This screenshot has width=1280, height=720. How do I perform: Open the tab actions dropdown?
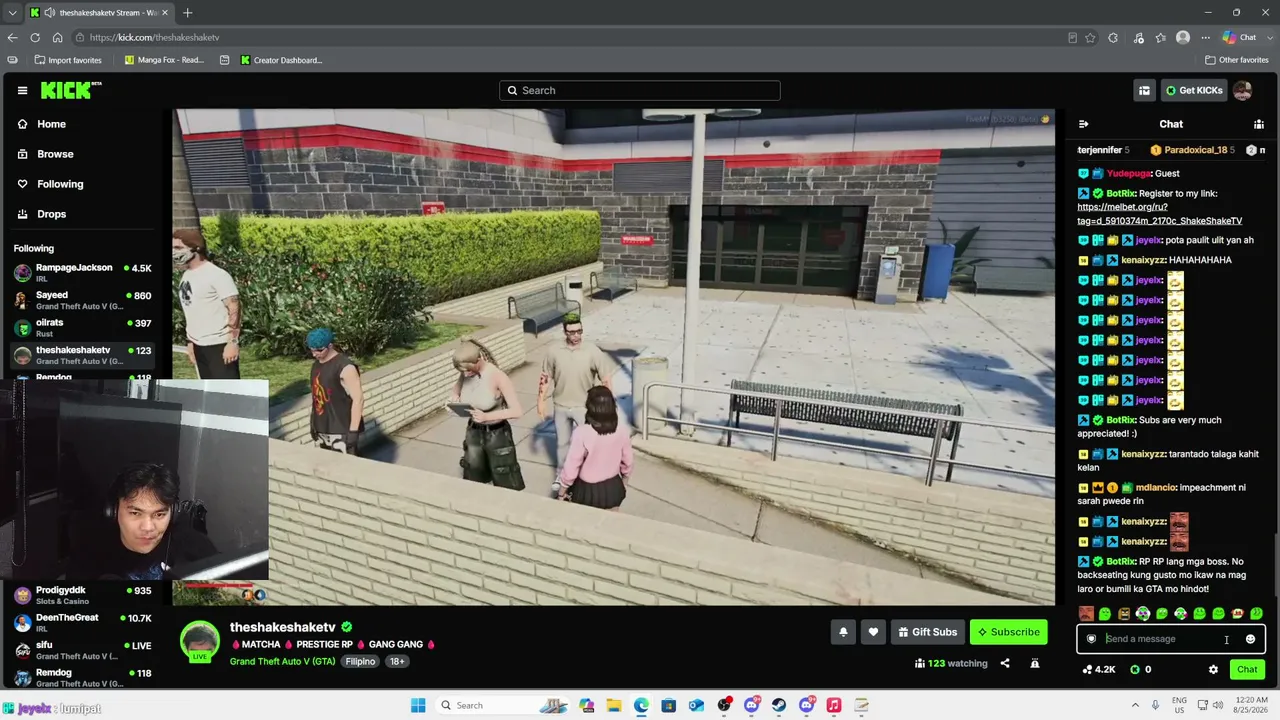click(x=12, y=13)
